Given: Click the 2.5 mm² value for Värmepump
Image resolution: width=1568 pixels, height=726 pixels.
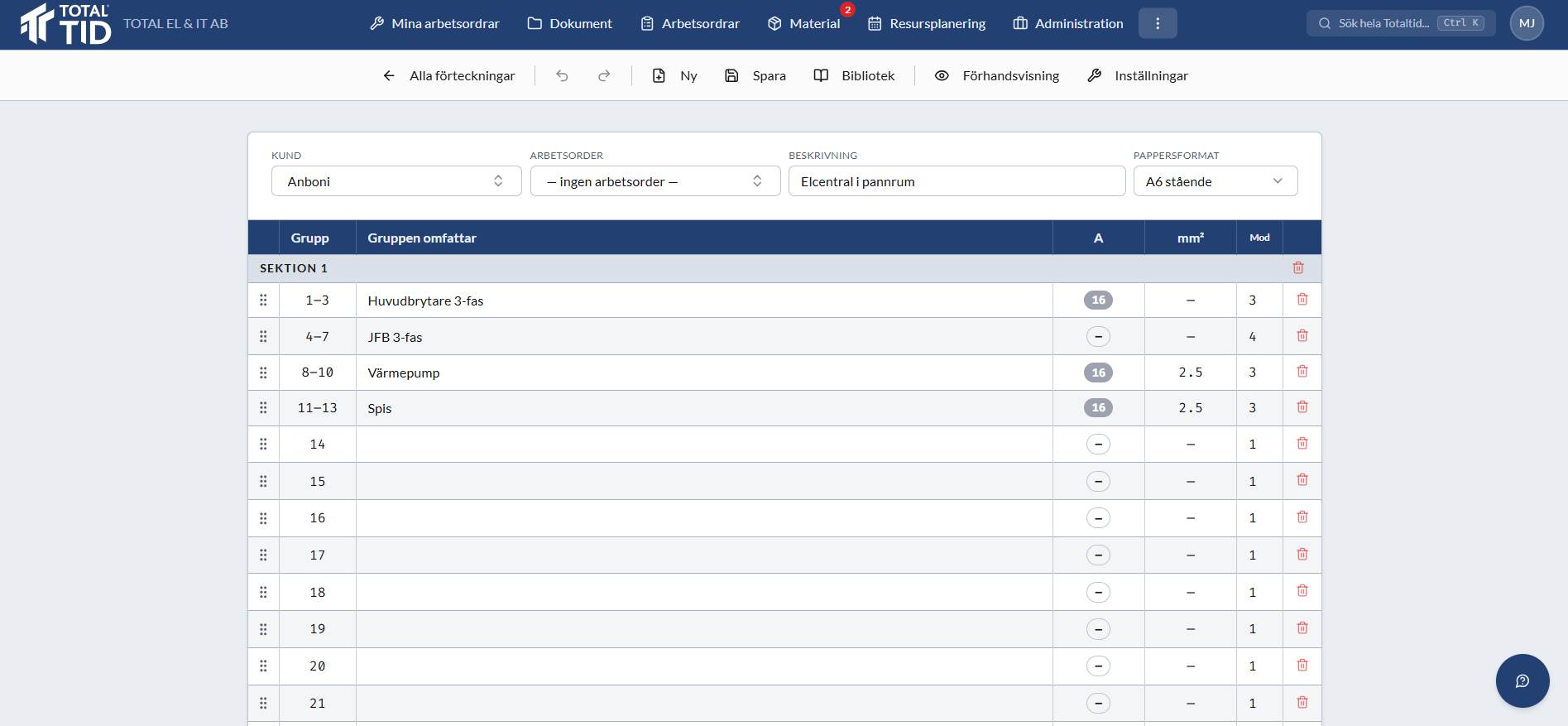Looking at the screenshot, I should 1191,373.
